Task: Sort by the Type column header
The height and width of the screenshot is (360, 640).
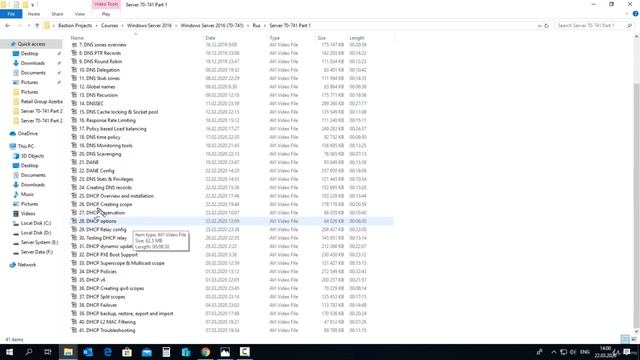Action: [274, 38]
